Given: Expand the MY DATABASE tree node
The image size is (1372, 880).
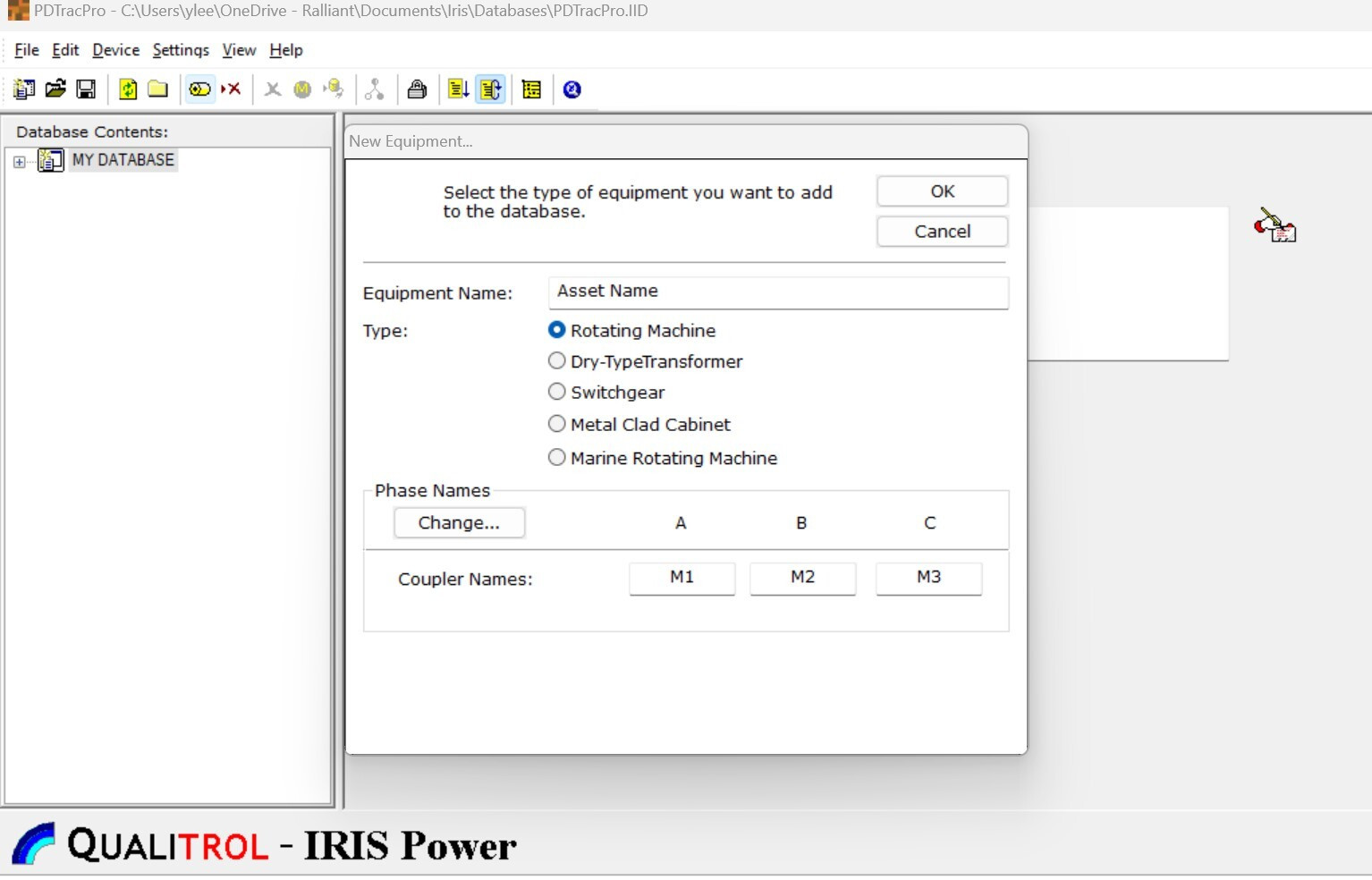Looking at the screenshot, I should [19, 162].
